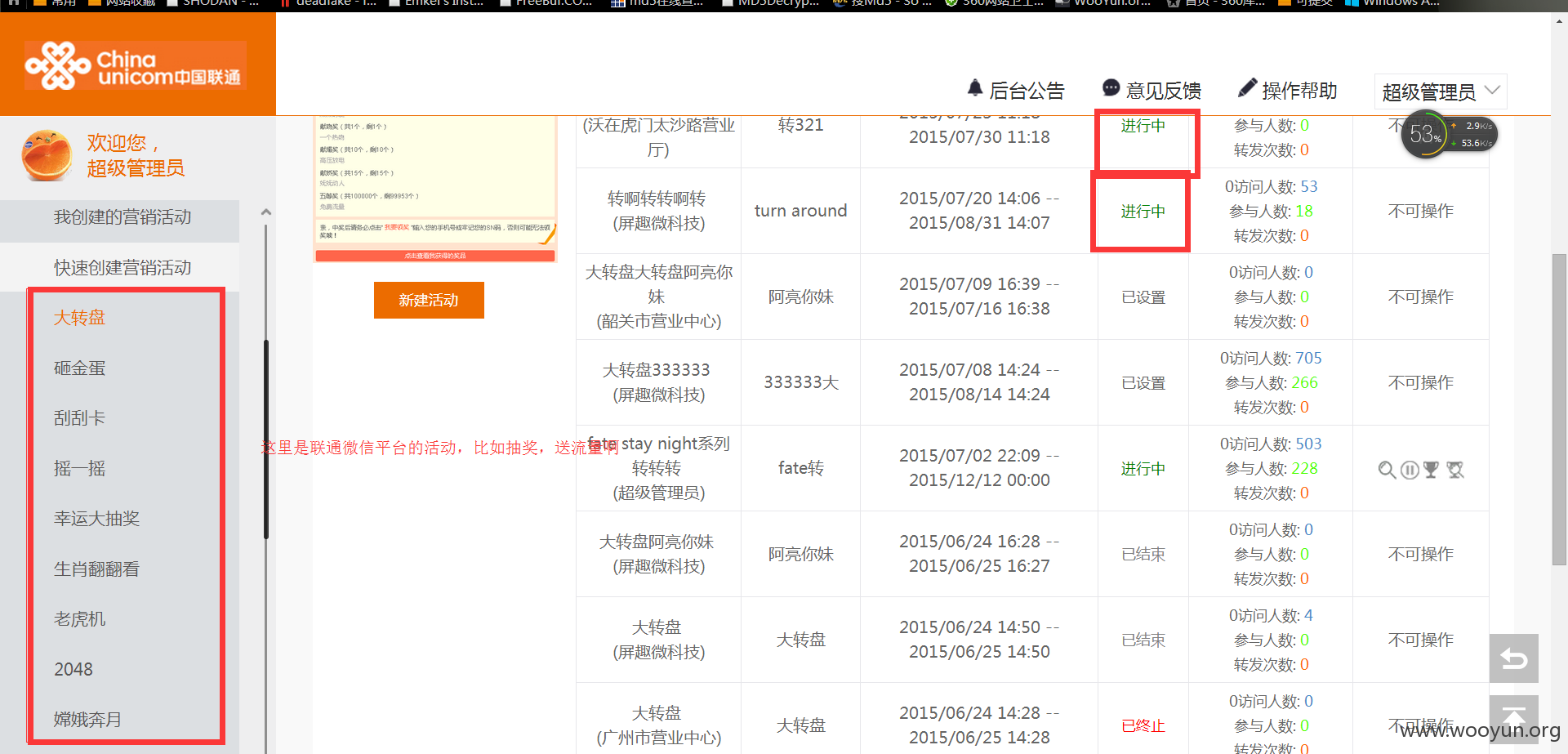
Task: Click 欢迎您，超级管理员 greeting text
Action: (x=136, y=155)
